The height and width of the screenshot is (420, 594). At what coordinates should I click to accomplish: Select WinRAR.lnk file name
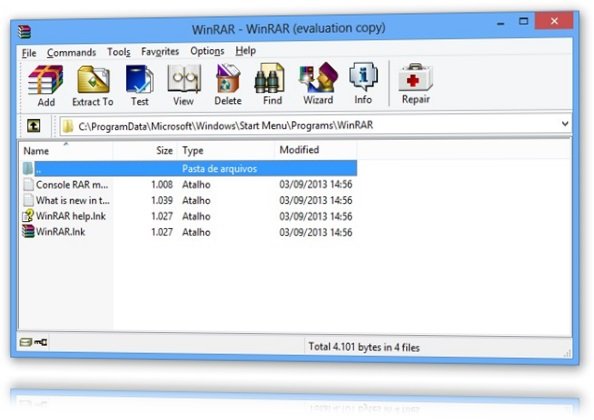[x=61, y=232]
